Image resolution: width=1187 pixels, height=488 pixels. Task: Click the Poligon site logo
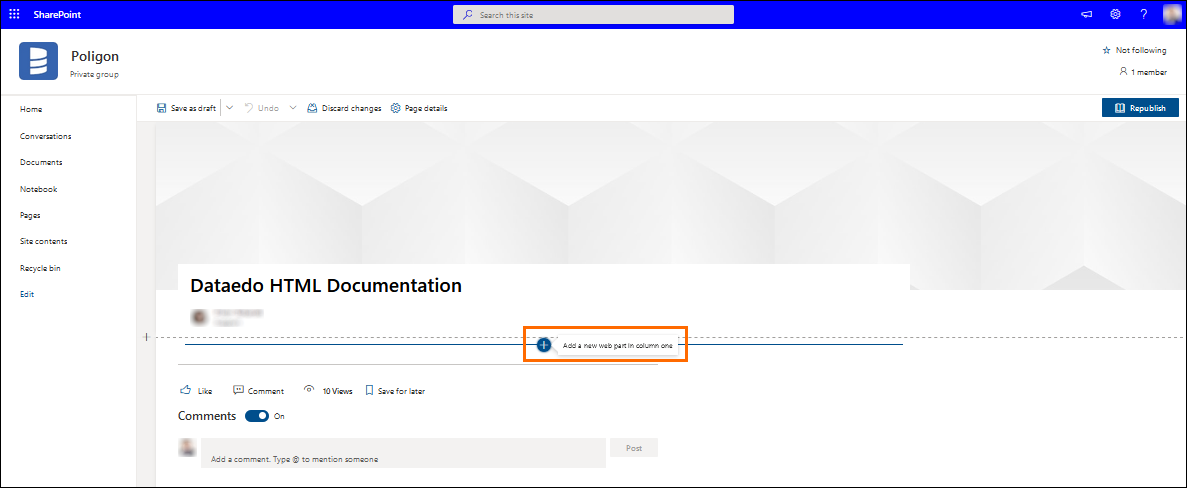point(38,61)
